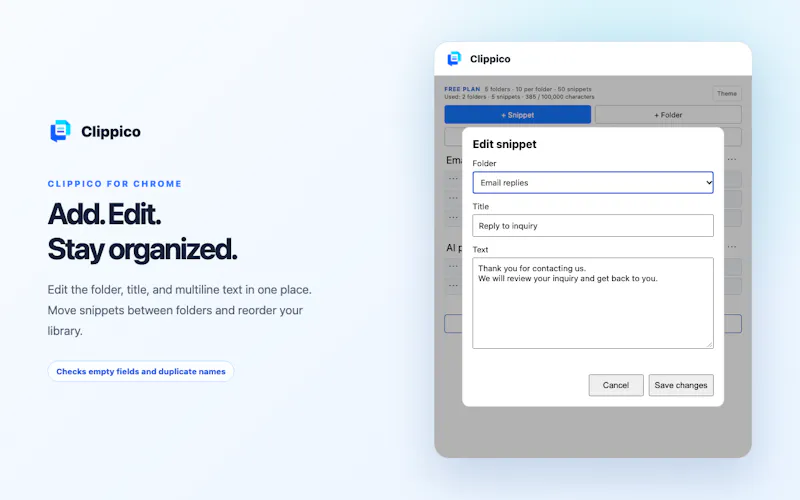Open the first folder's three-dot options menu

(x=732, y=159)
